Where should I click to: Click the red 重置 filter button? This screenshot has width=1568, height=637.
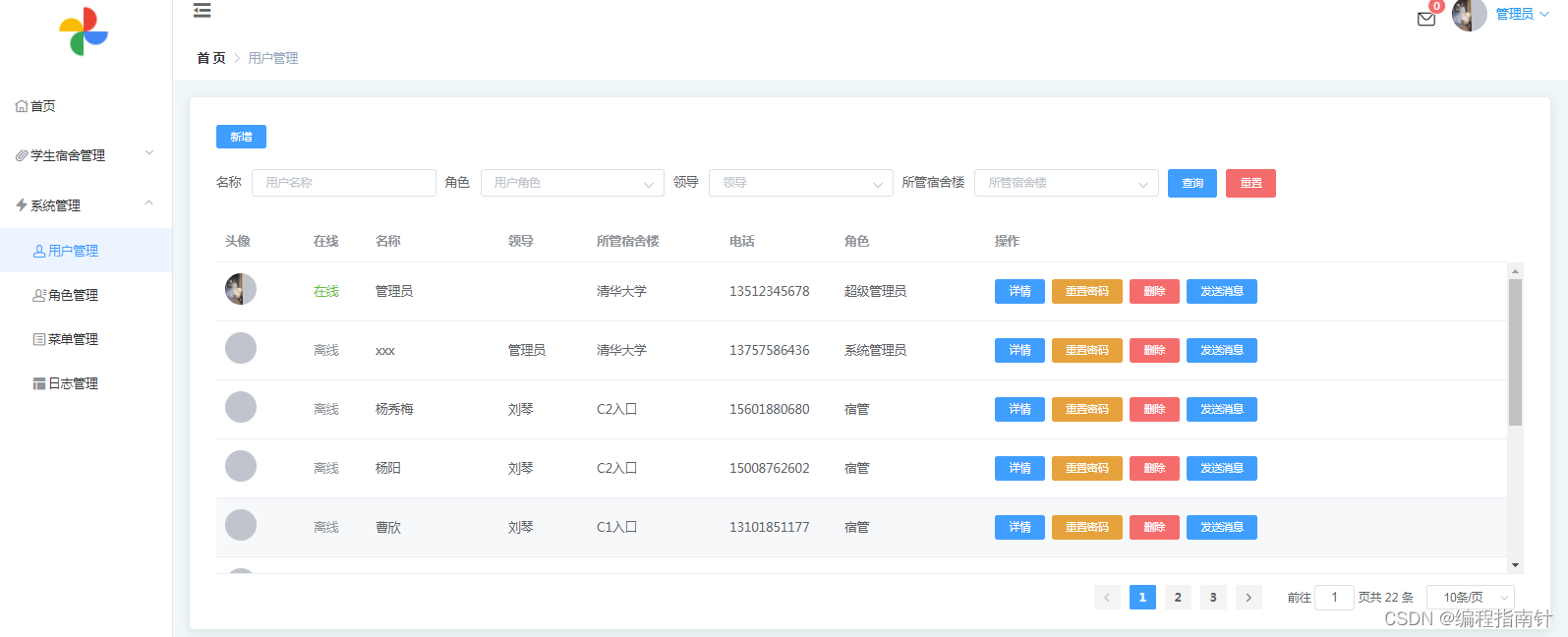1250,183
